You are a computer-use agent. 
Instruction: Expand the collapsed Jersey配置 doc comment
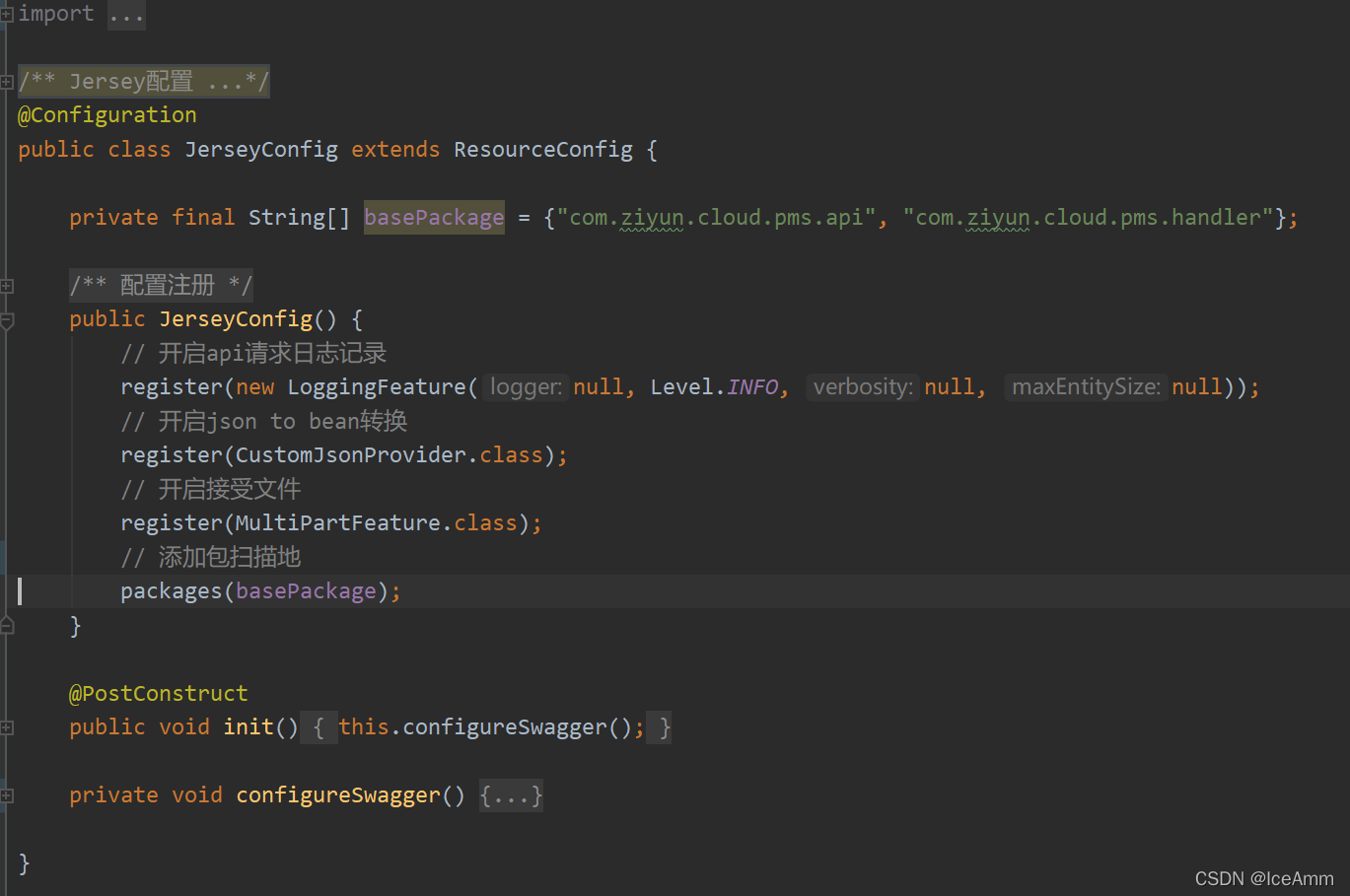point(6,82)
